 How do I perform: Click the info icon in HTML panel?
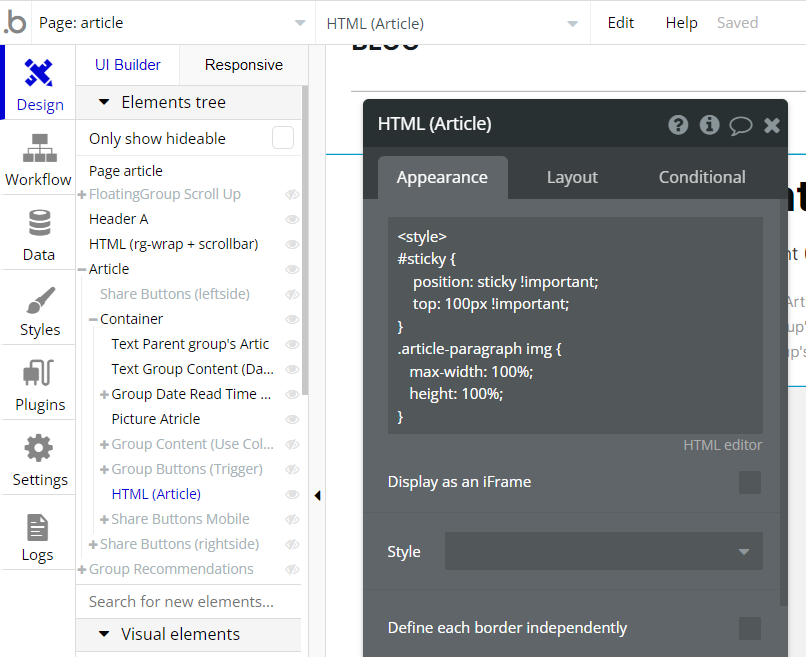tap(709, 125)
